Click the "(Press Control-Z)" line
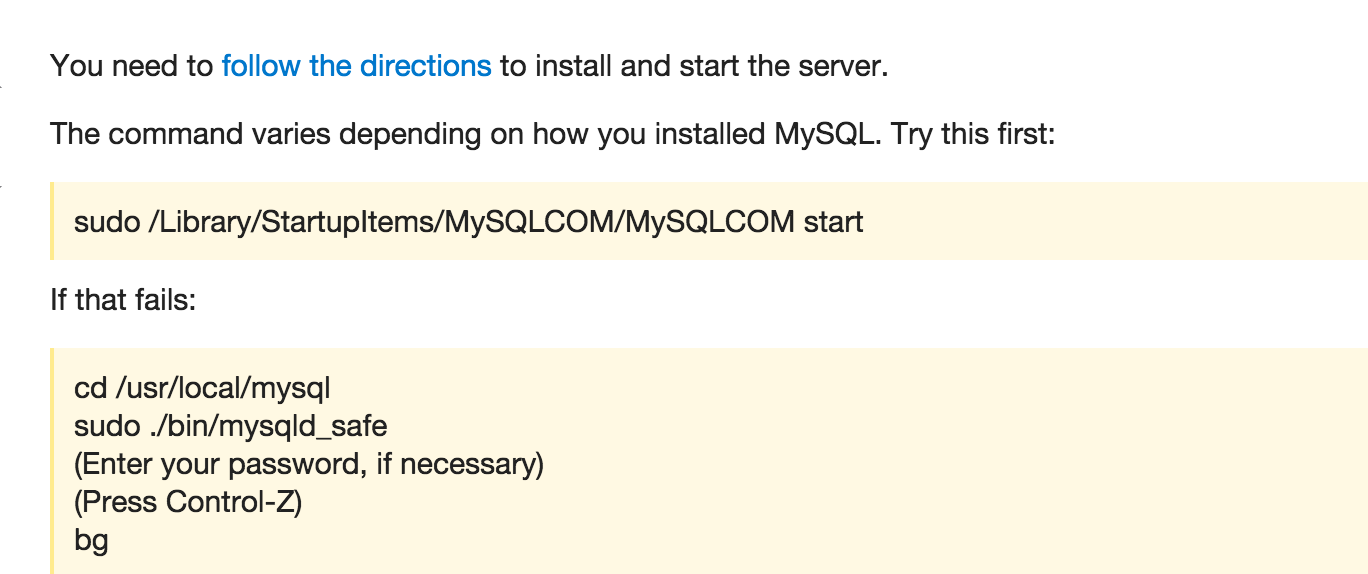The width and height of the screenshot is (1368, 574). click(188, 501)
